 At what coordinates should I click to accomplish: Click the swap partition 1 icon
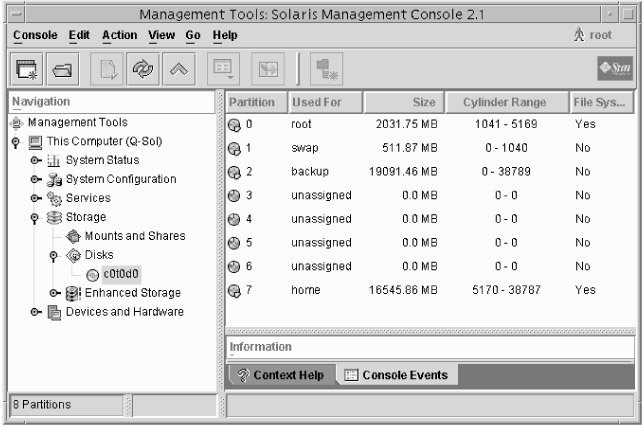[x=235, y=148]
